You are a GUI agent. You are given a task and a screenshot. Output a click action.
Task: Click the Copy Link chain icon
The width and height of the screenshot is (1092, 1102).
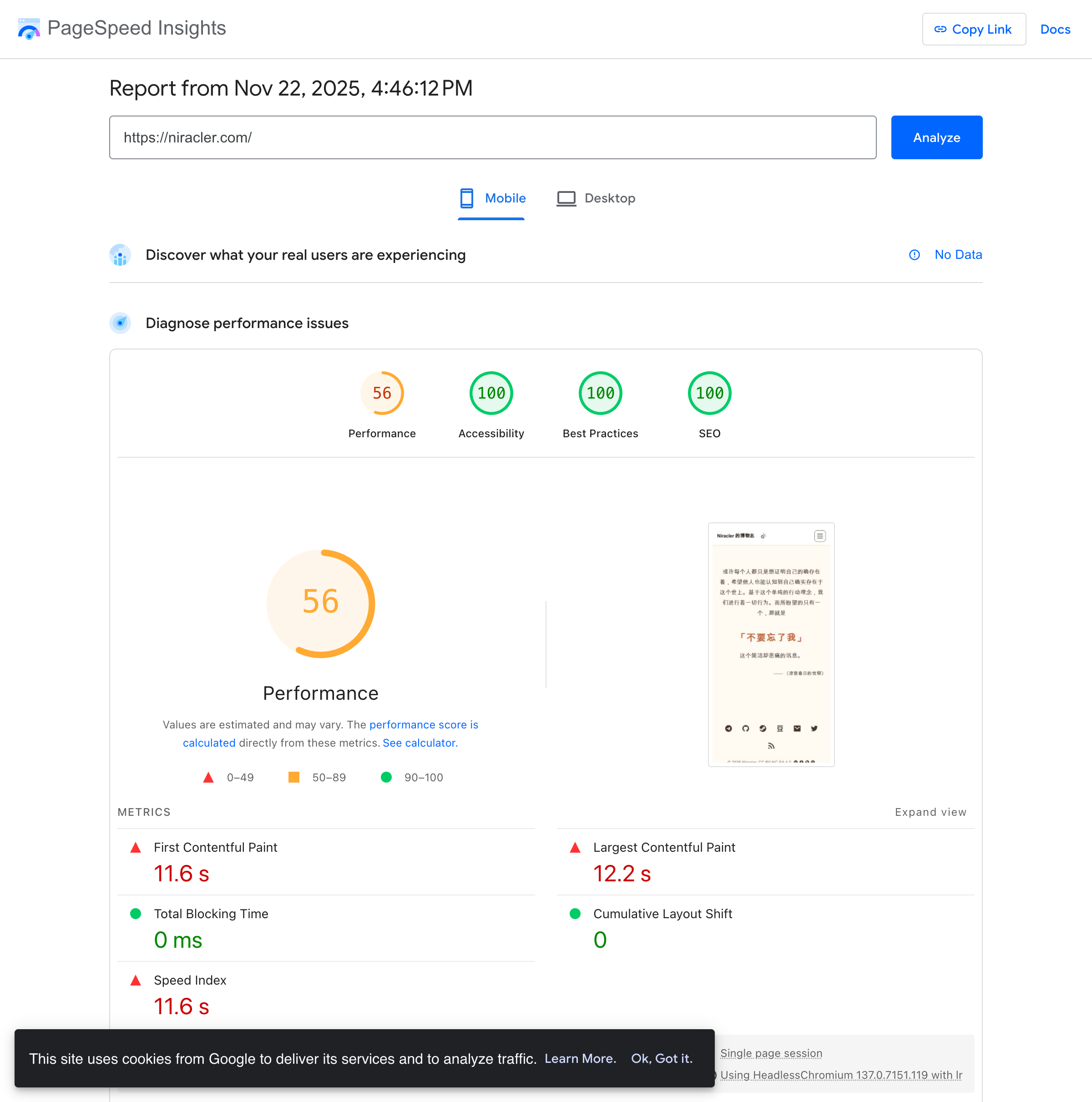(940, 29)
